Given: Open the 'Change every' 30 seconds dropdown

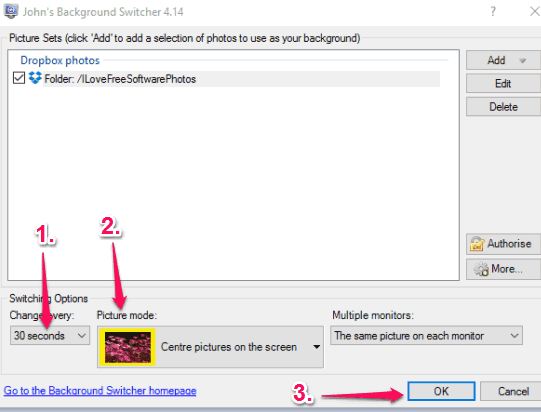Looking at the screenshot, I should (50, 335).
